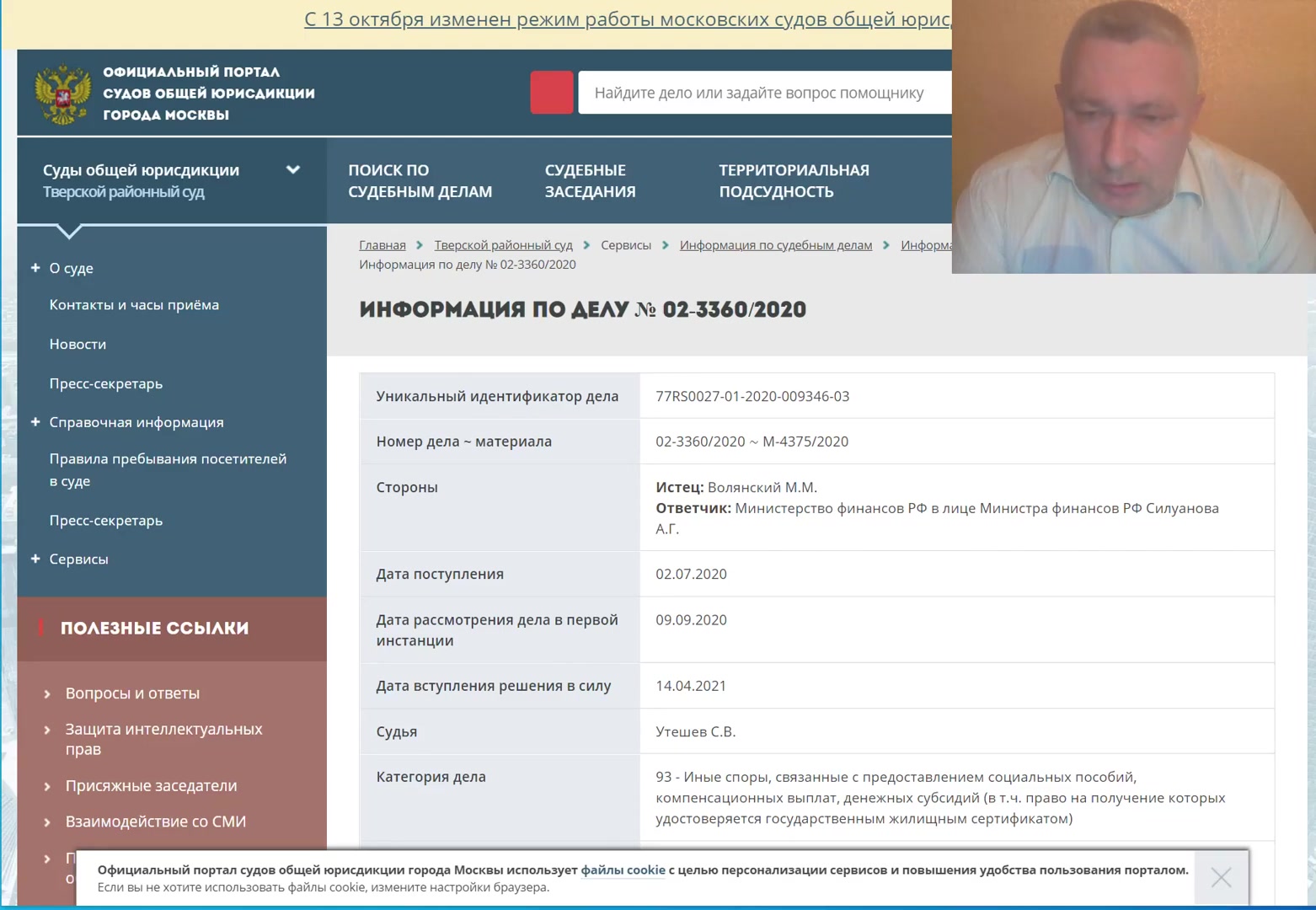Open 'Территориальная подсудность' menu
Screen dimensions: 1316x910
pos(794,180)
